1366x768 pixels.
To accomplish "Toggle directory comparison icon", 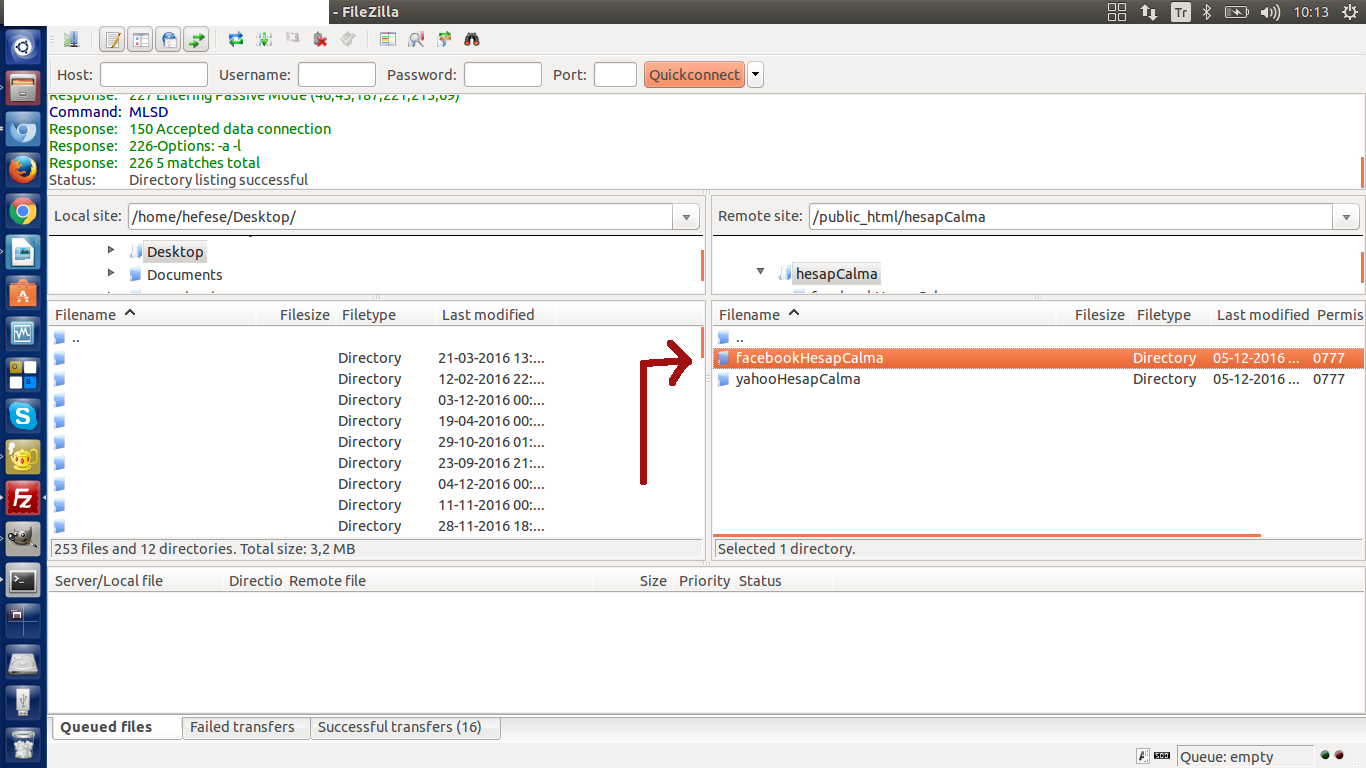I will (416, 40).
